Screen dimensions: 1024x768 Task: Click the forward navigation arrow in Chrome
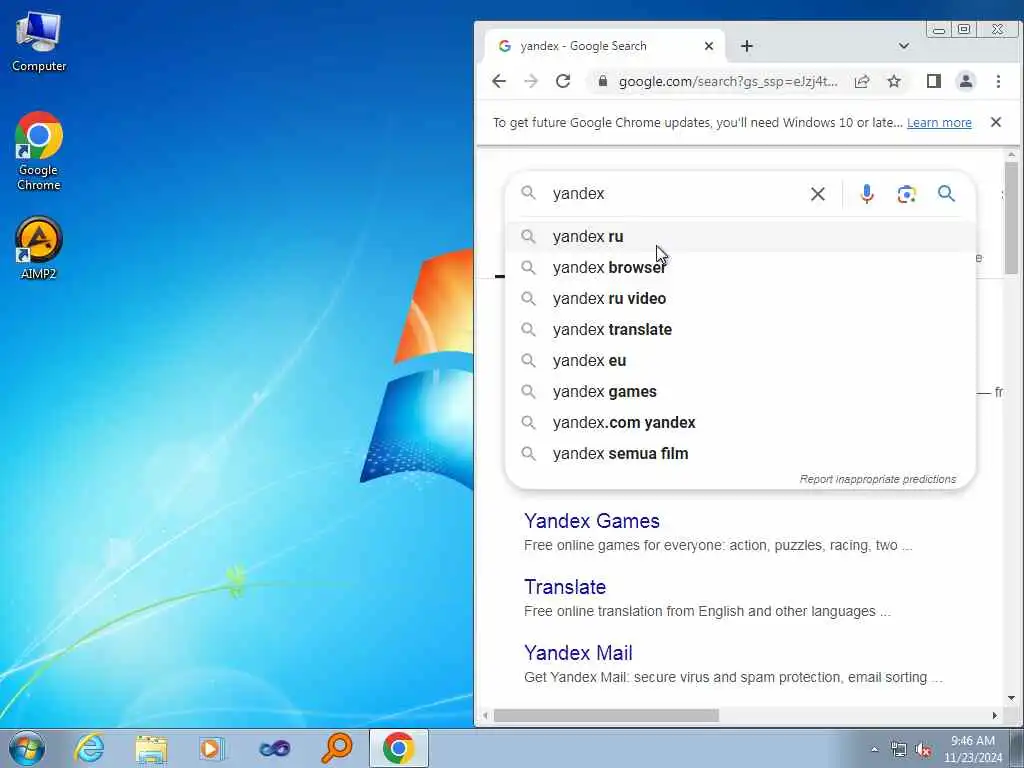tap(531, 81)
